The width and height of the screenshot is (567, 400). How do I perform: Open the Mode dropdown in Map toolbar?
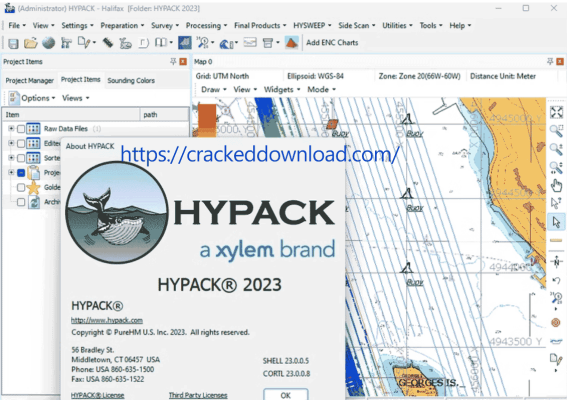[321, 89]
